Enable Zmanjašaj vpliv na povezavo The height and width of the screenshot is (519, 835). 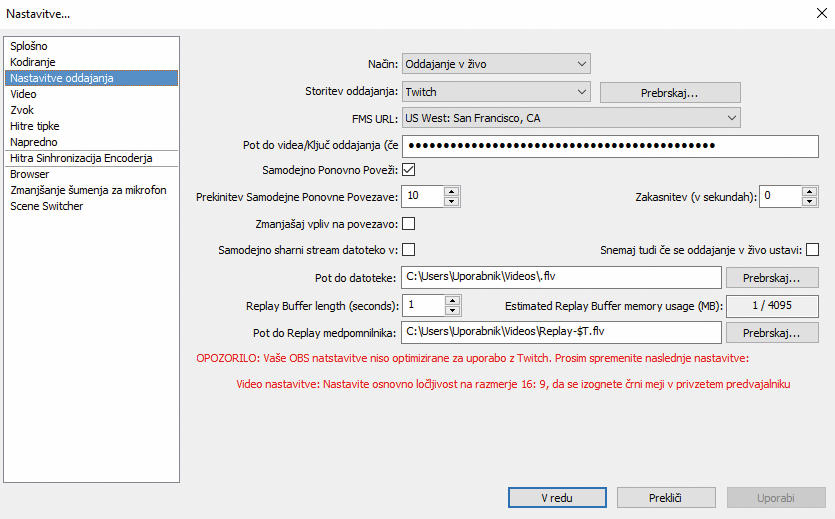(x=408, y=224)
